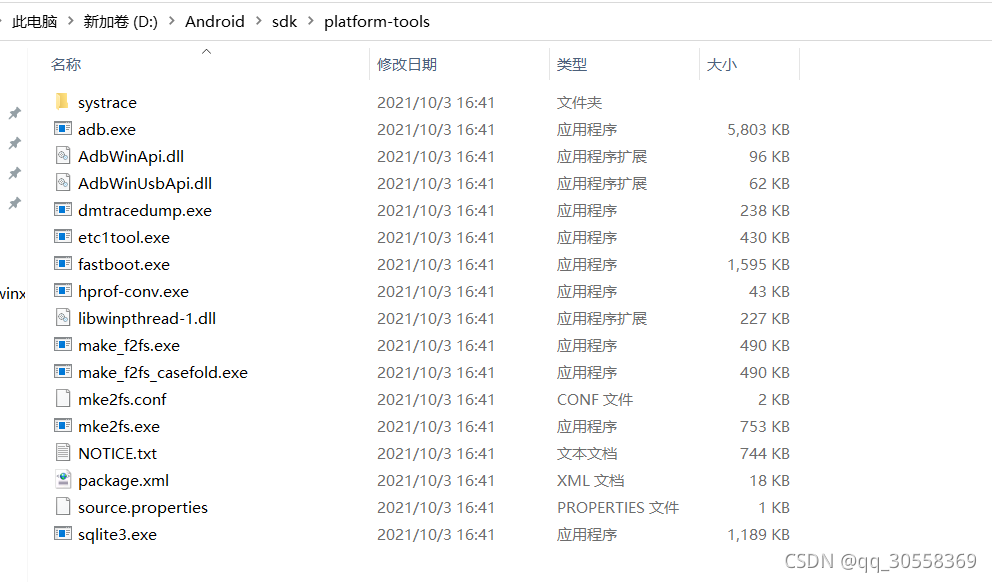This screenshot has height=582, width=992.
Task: Select the hprof-conv.exe icon
Action: [x=63, y=290]
